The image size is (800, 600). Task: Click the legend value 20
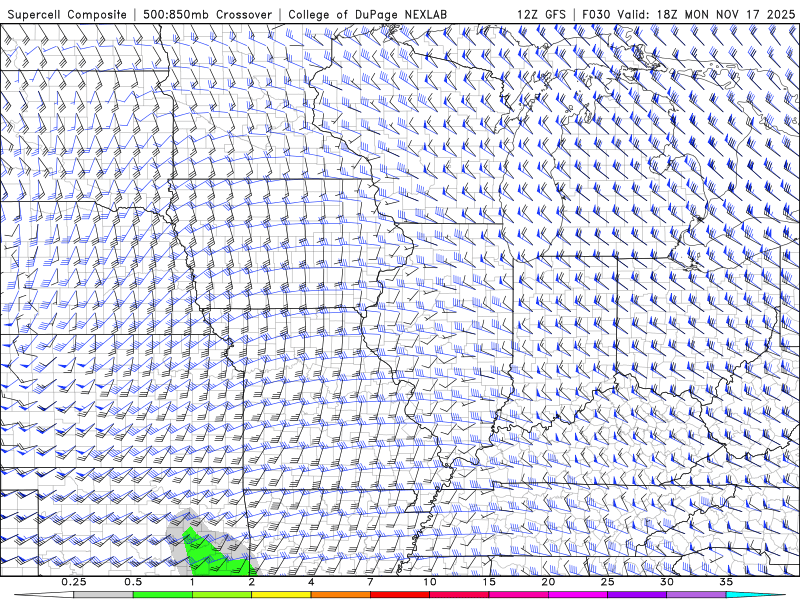[548, 582]
